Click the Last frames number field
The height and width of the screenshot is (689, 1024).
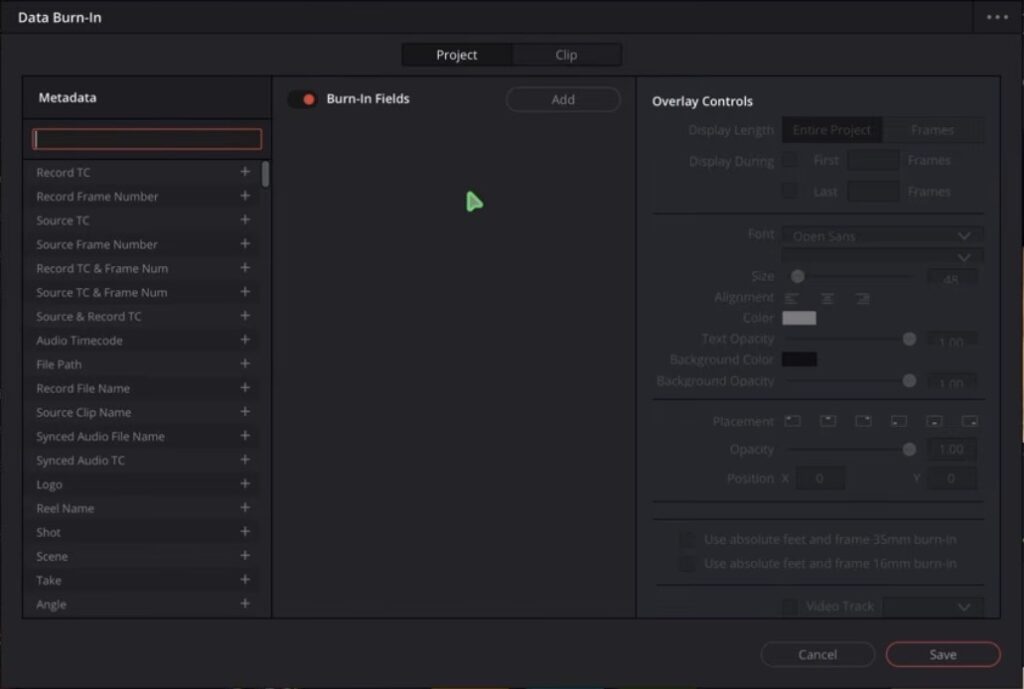873,191
